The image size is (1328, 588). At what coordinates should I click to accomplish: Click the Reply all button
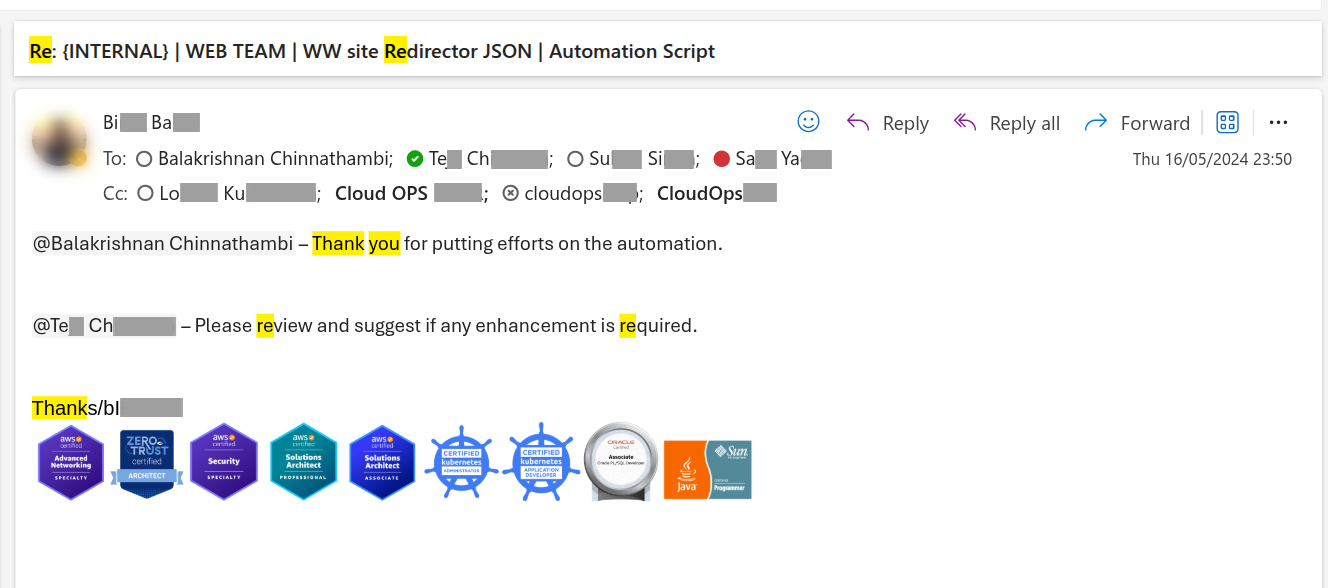1006,123
